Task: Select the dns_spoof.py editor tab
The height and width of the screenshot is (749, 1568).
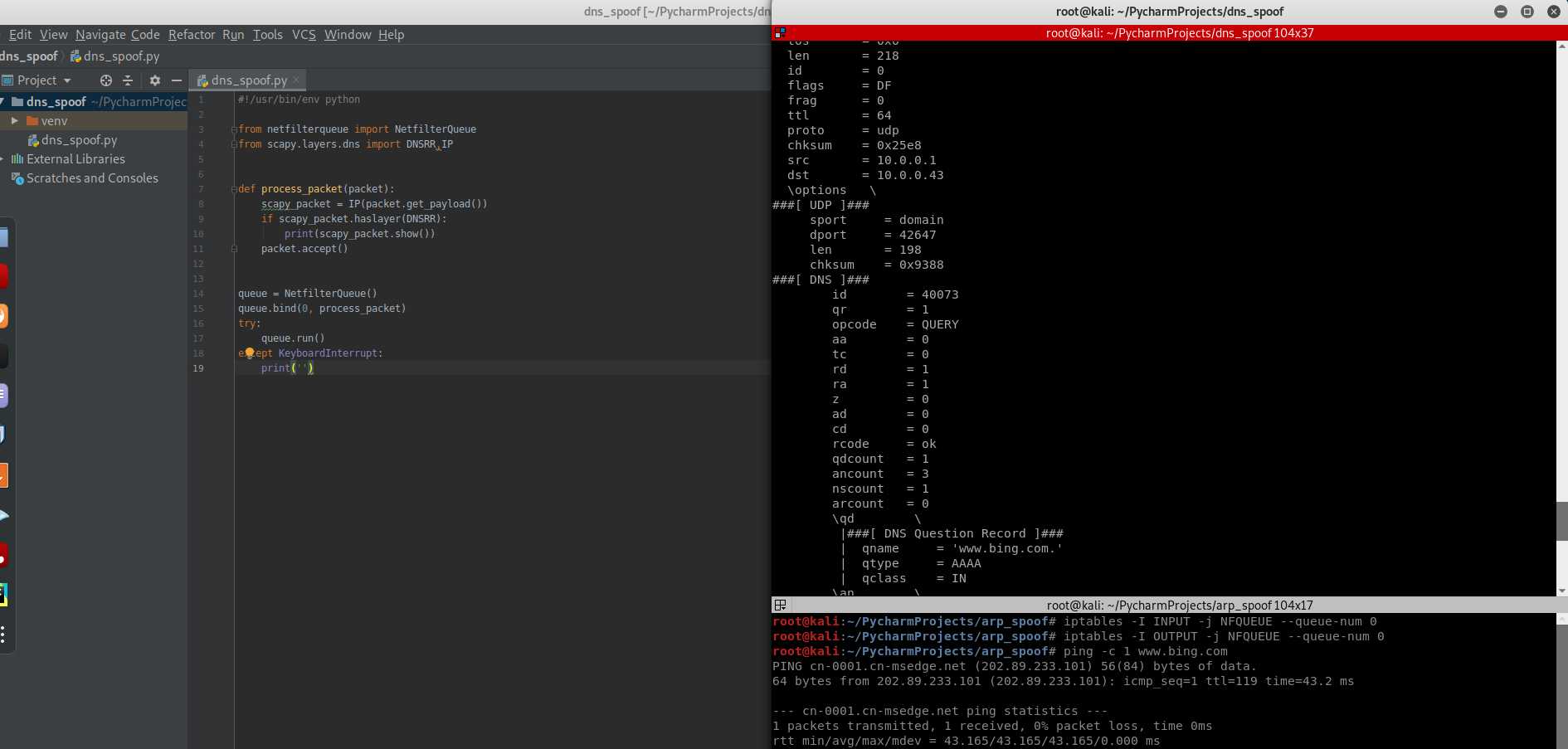Action: coord(247,80)
